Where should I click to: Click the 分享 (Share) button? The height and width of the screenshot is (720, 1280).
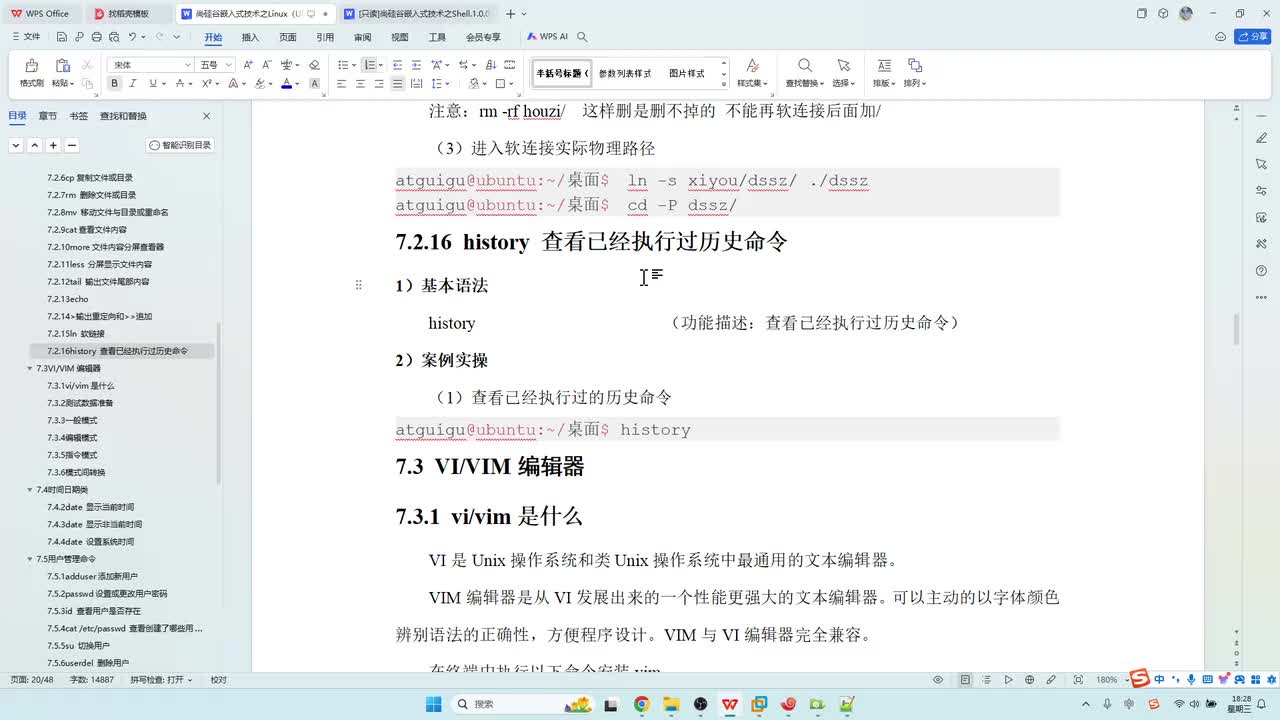click(1253, 37)
